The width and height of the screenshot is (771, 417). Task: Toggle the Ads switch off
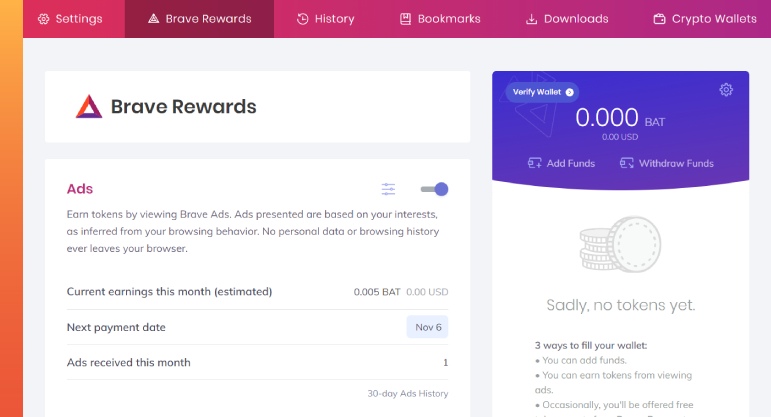(x=435, y=189)
